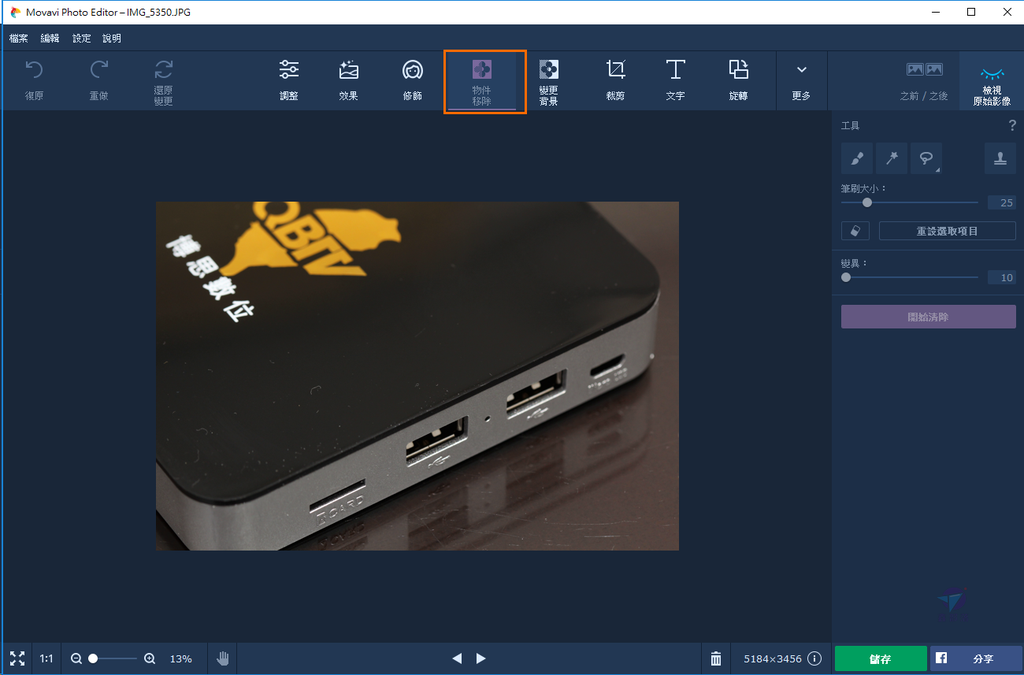Open the Text (文字) tool
This screenshot has height=675, width=1024.
(x=675, y=80)
